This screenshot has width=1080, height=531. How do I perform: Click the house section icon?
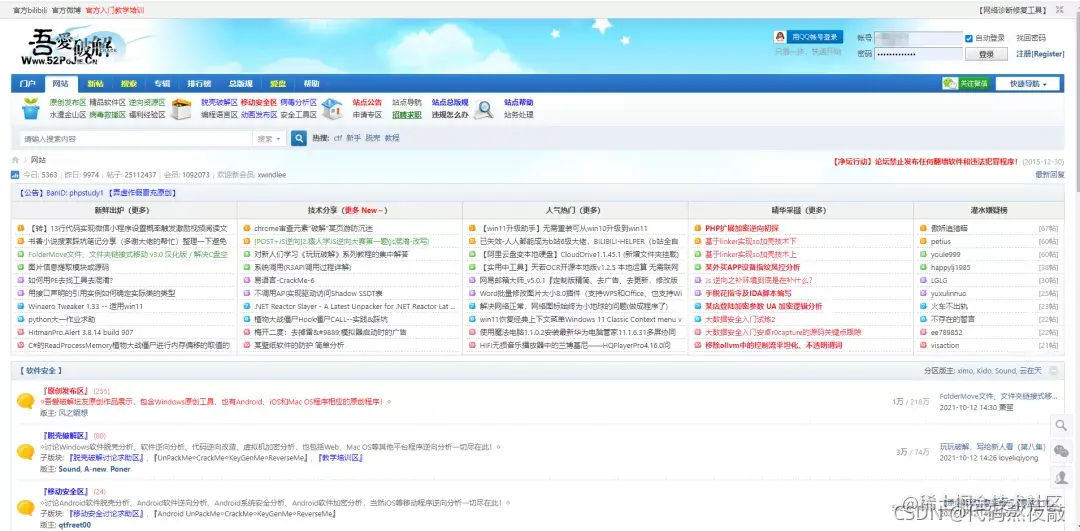332,109
